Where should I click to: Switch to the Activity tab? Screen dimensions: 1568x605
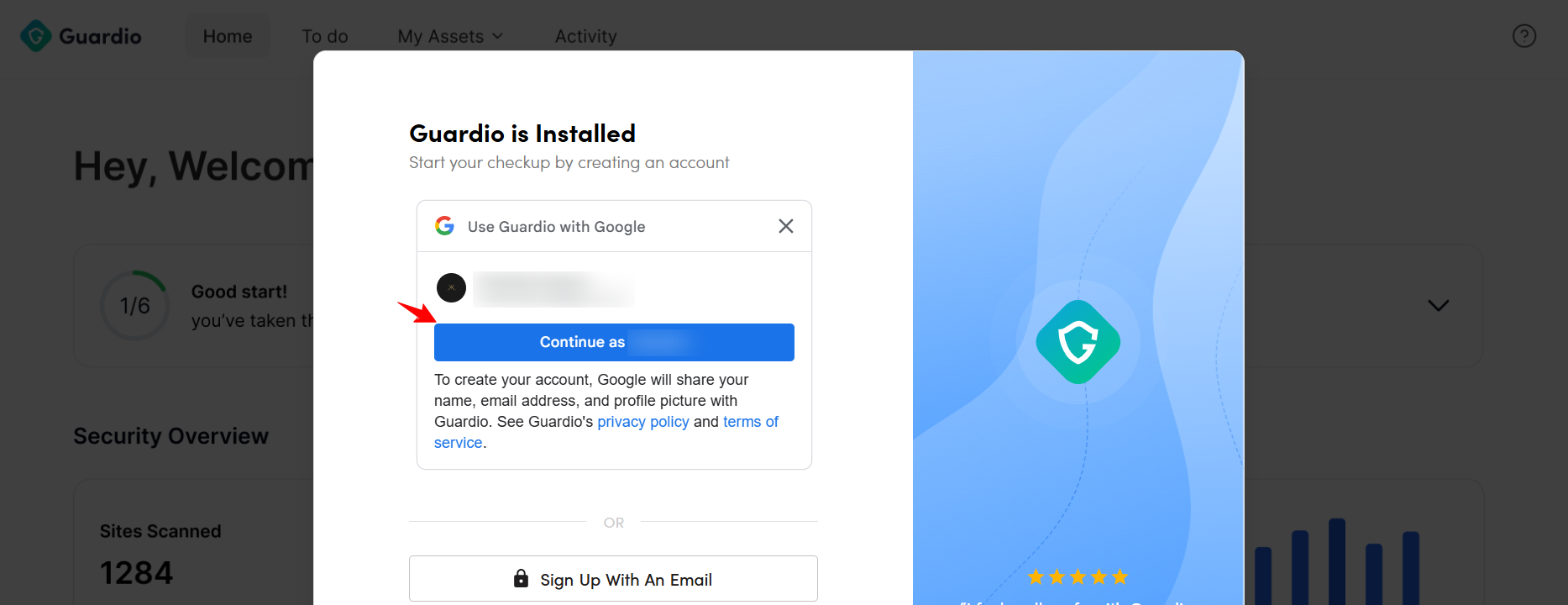[586, 36]
